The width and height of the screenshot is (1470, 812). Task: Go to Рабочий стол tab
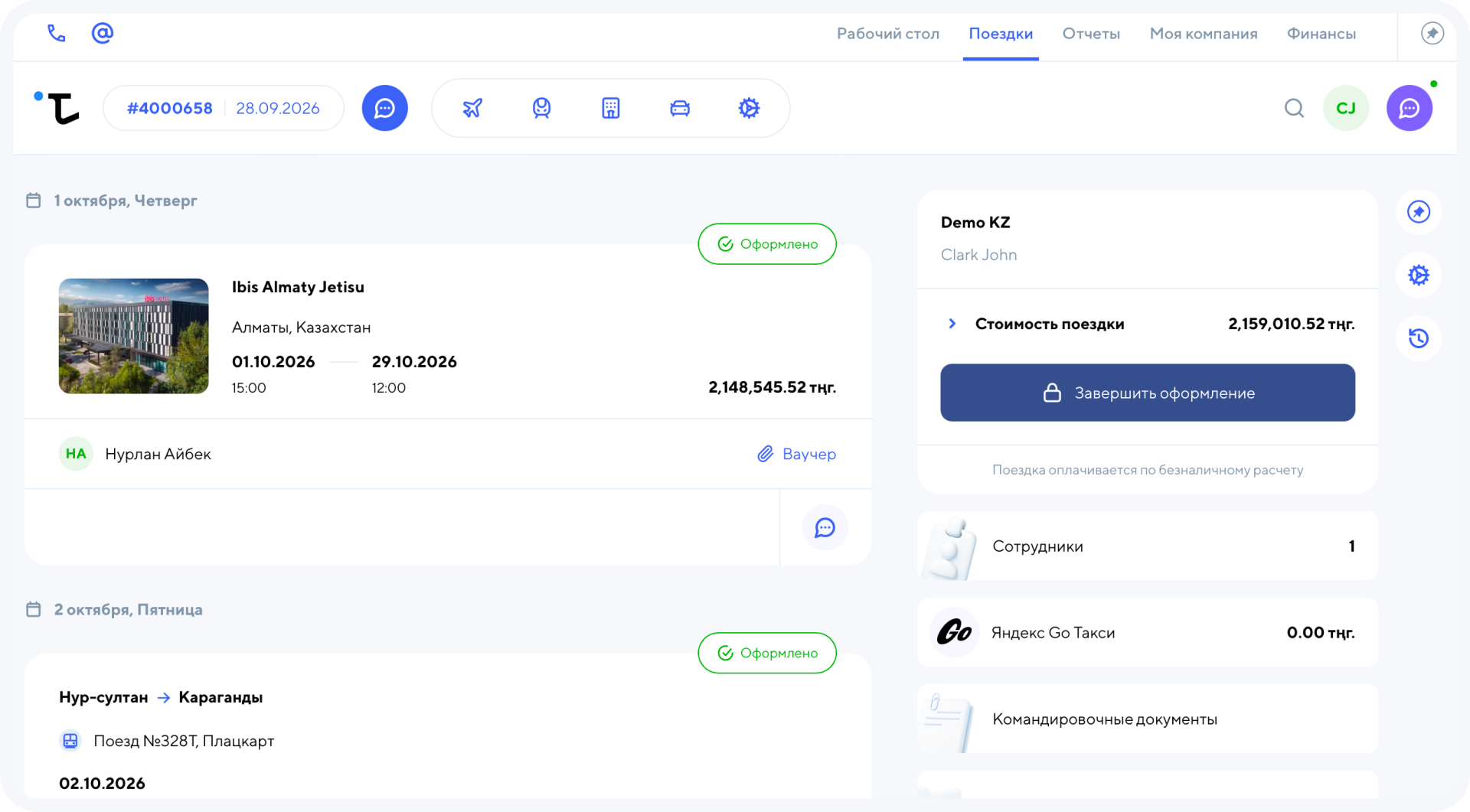[887, 34]
